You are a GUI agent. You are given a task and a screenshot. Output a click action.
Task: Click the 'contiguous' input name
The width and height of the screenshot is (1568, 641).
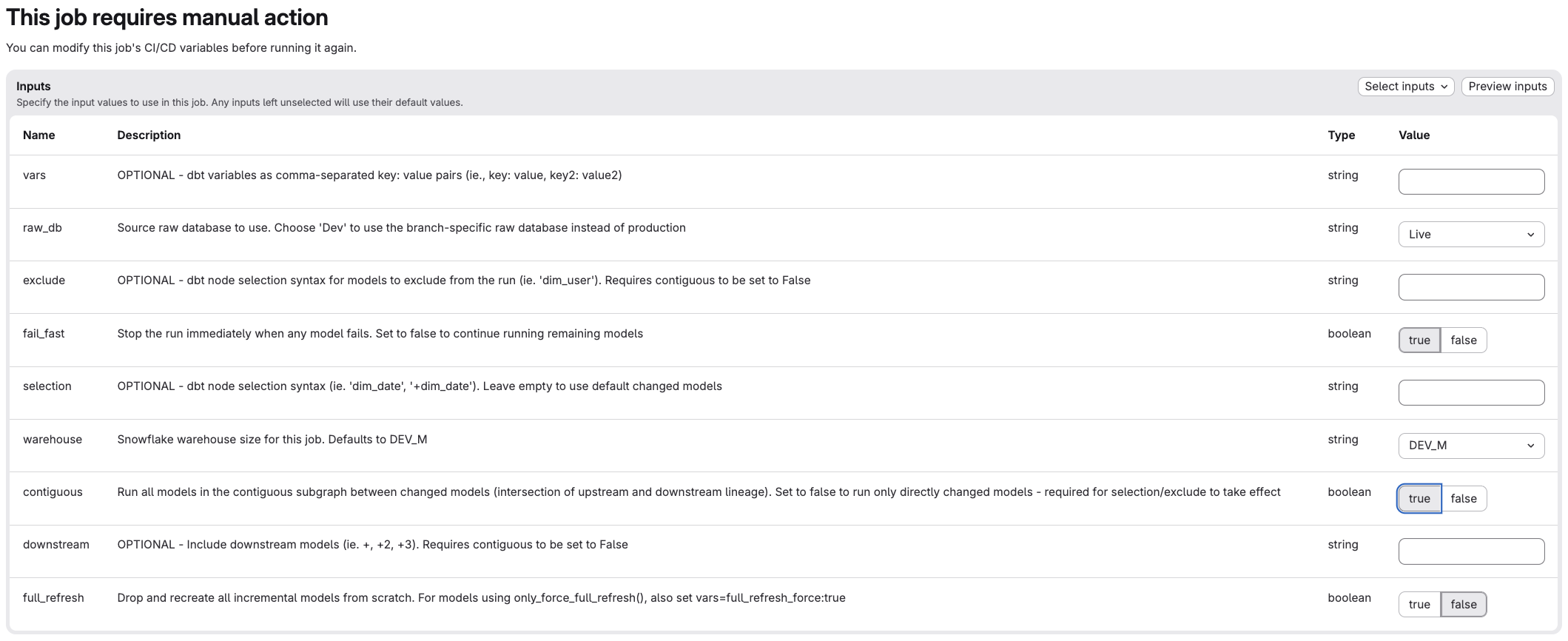[53, 492]
